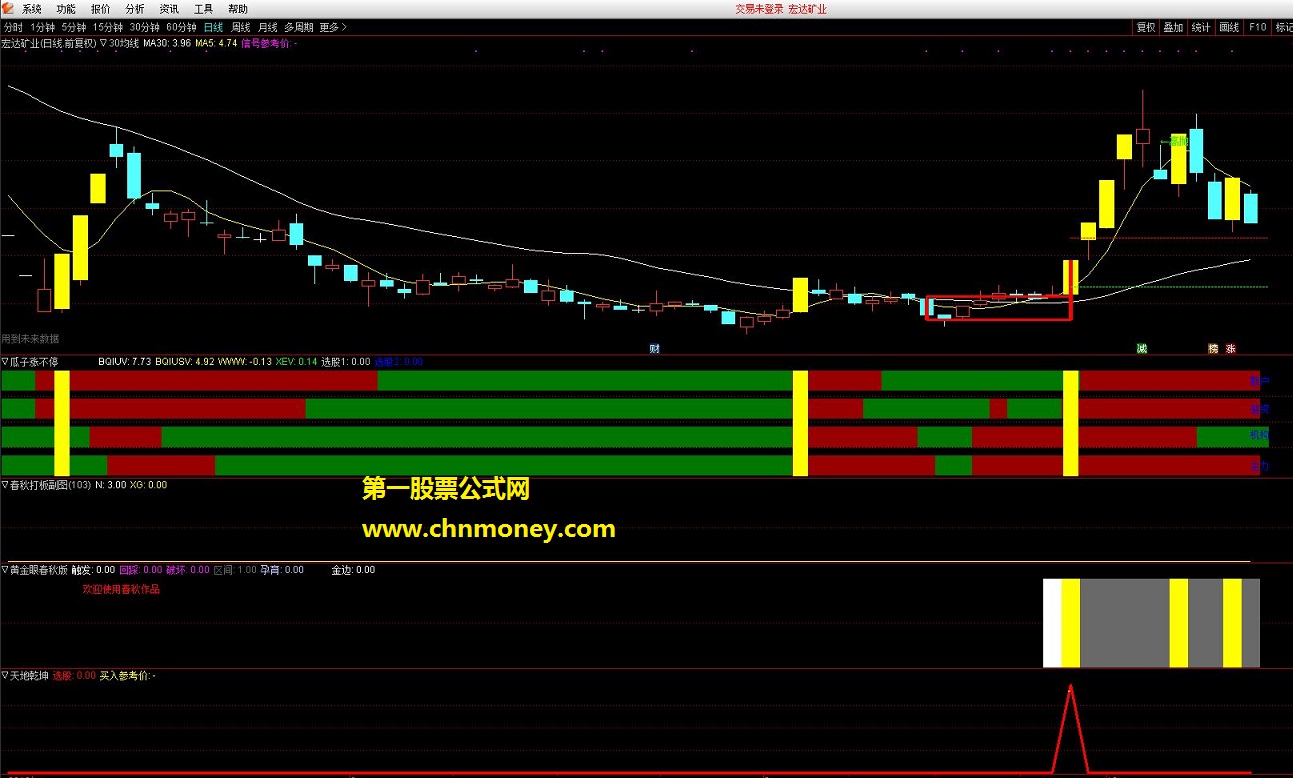The width and height of the screenshot is (1293, 778).
Task: Open the F10 company info
Action: [x=1257, y=27]
